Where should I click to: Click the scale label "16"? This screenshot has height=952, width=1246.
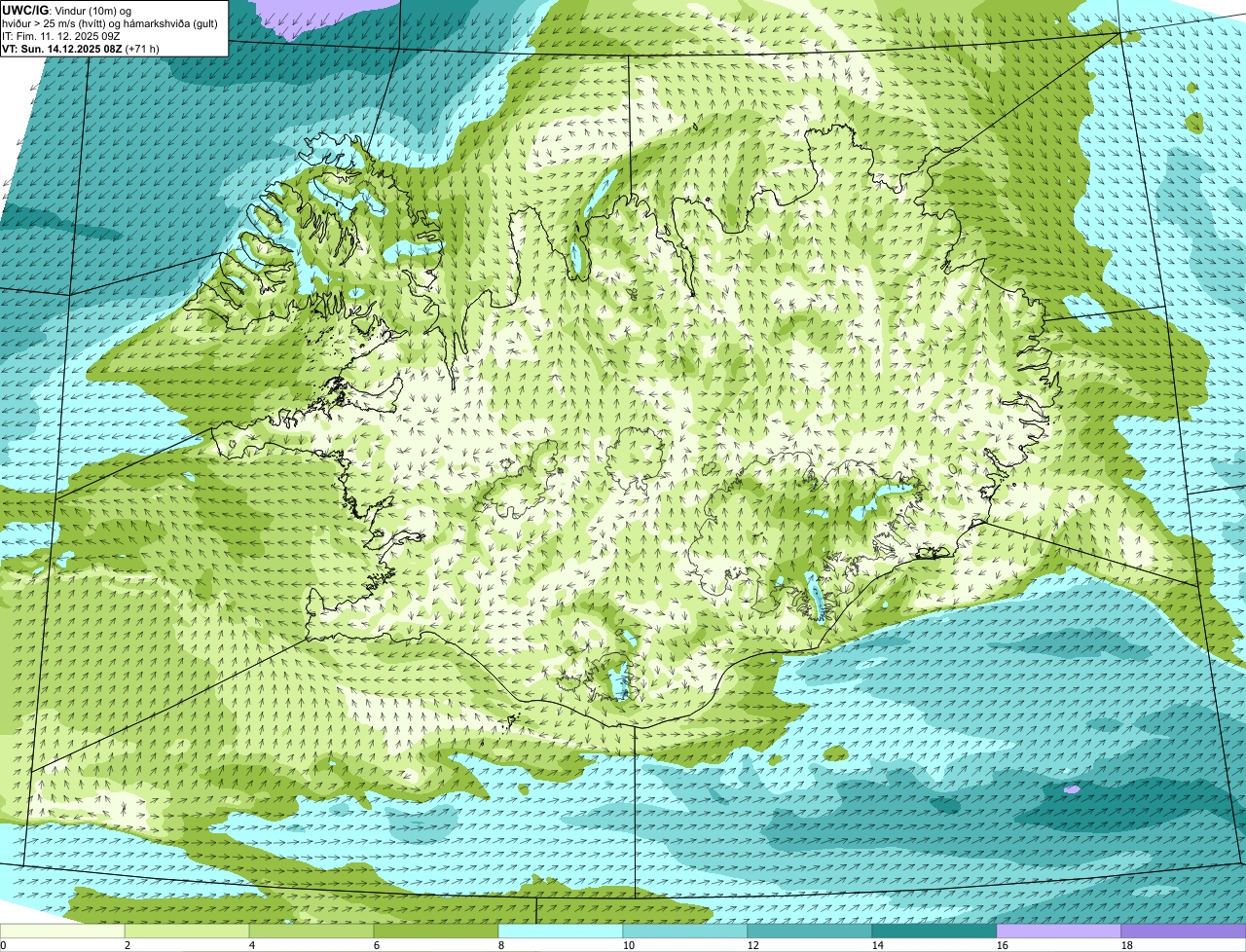click(x=1003, y=945)
